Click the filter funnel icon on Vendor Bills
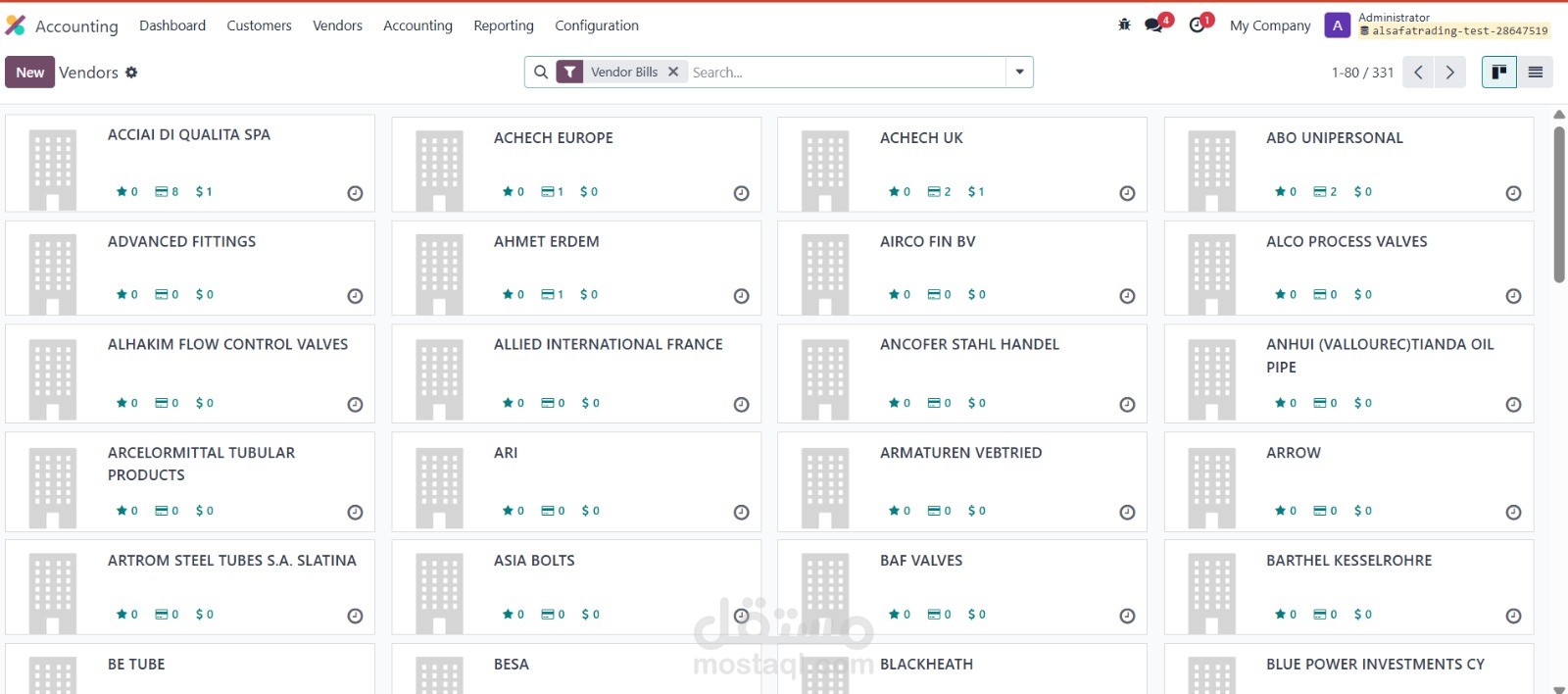This screenshot has width=1568, height=694. pos(569,72)
